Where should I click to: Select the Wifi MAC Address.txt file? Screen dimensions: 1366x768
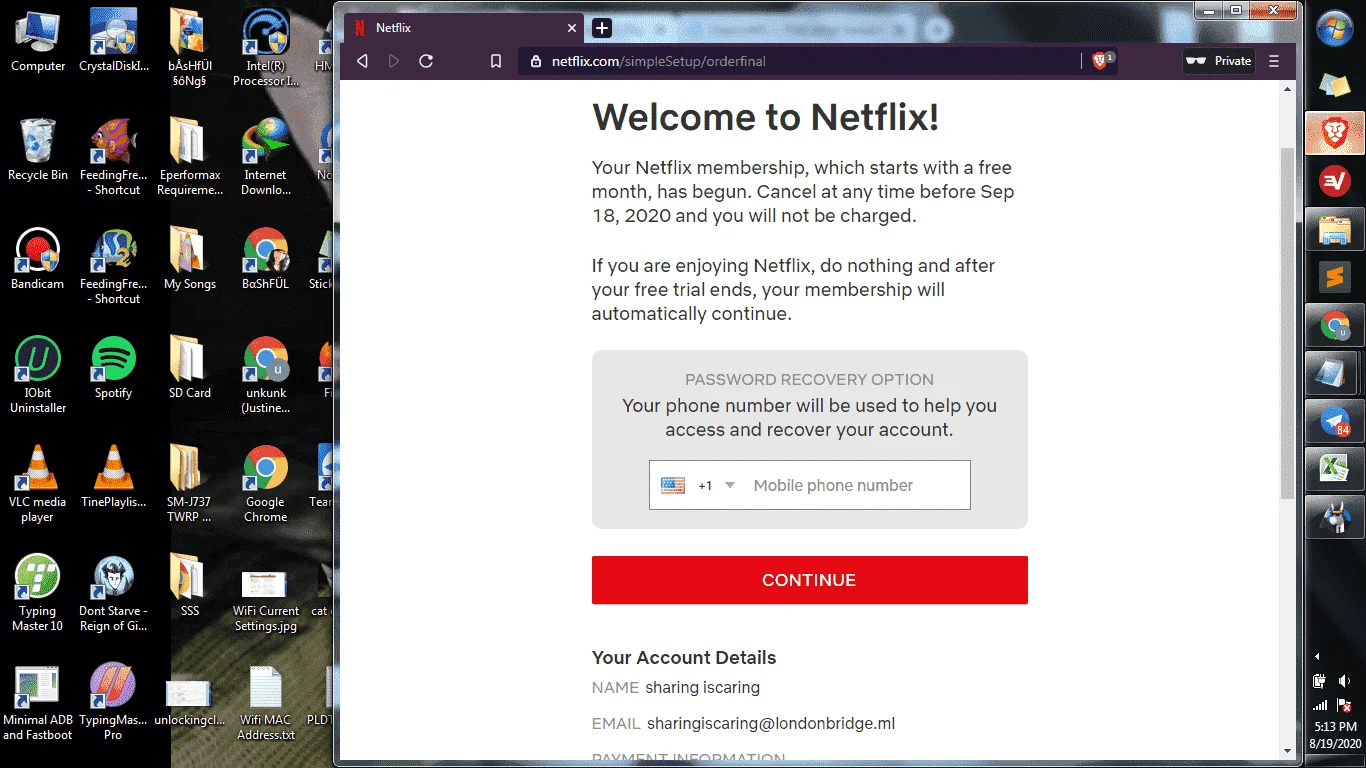click(x=265, y=703)
